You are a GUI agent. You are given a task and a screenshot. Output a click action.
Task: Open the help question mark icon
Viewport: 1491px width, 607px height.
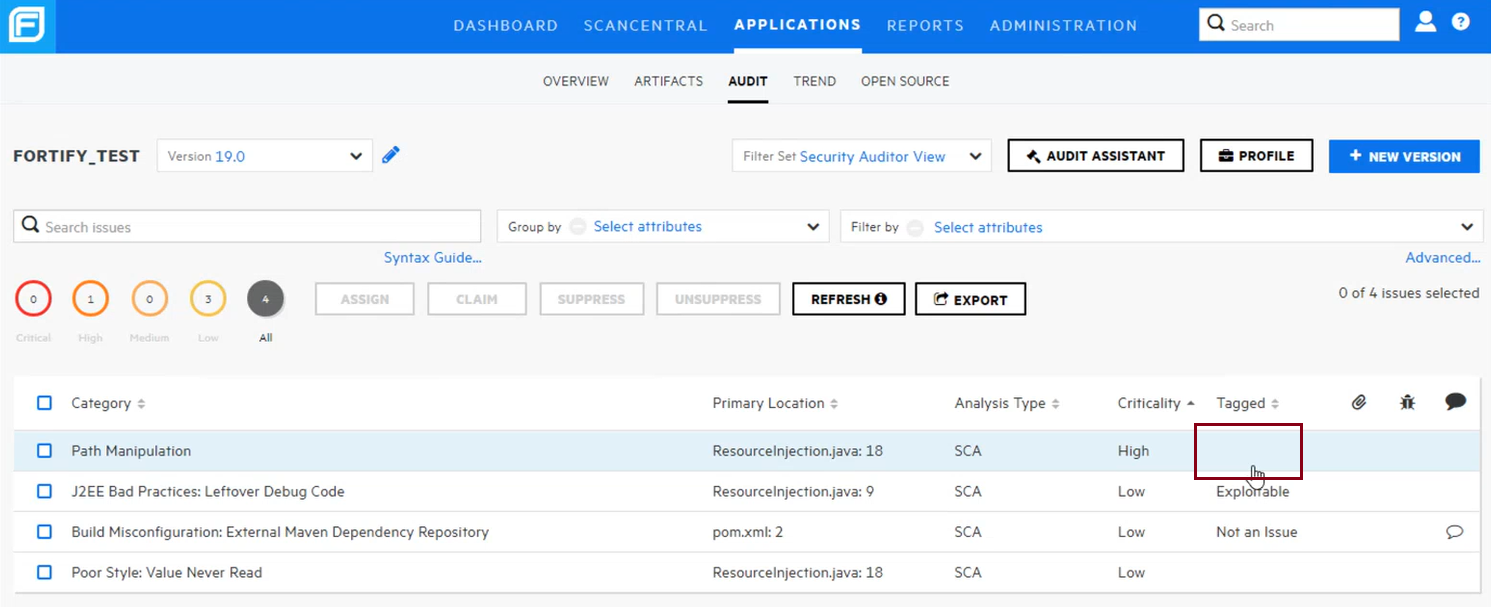click(1461, 22)
